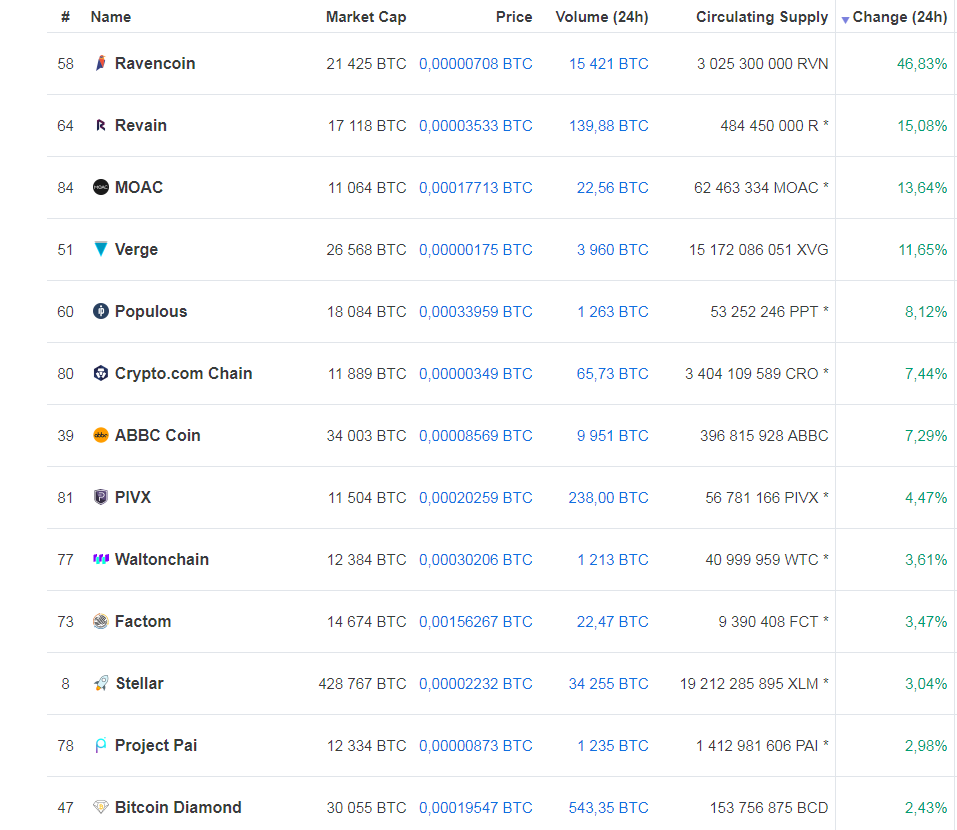Viewport: 957px width, 830px height.
Task: Open the Crypto.com Chain name link
Action: [183, 374]
